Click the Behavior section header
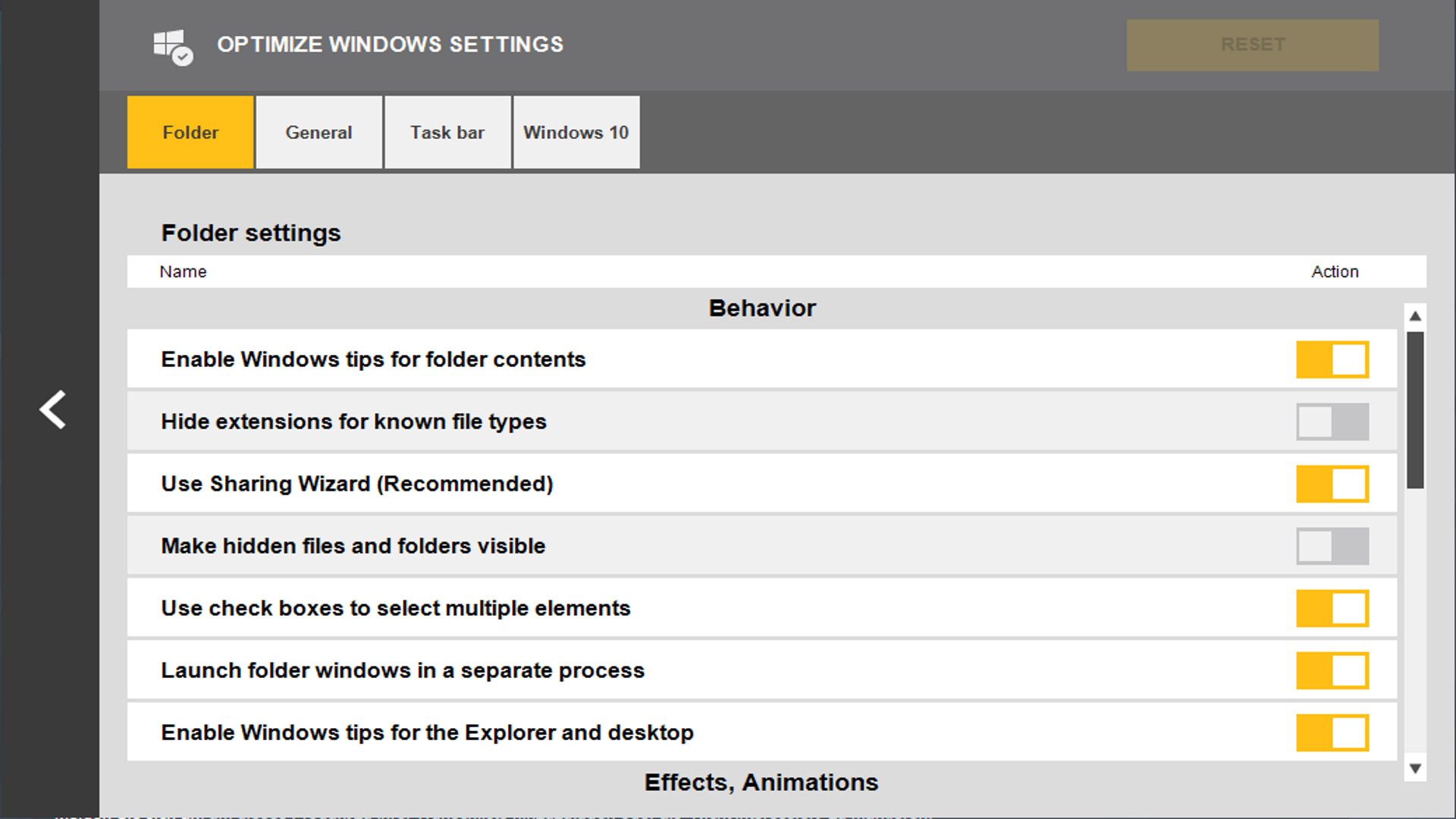Image resolution: width=1456 pixels, height=819 pixels. [762, 308]
